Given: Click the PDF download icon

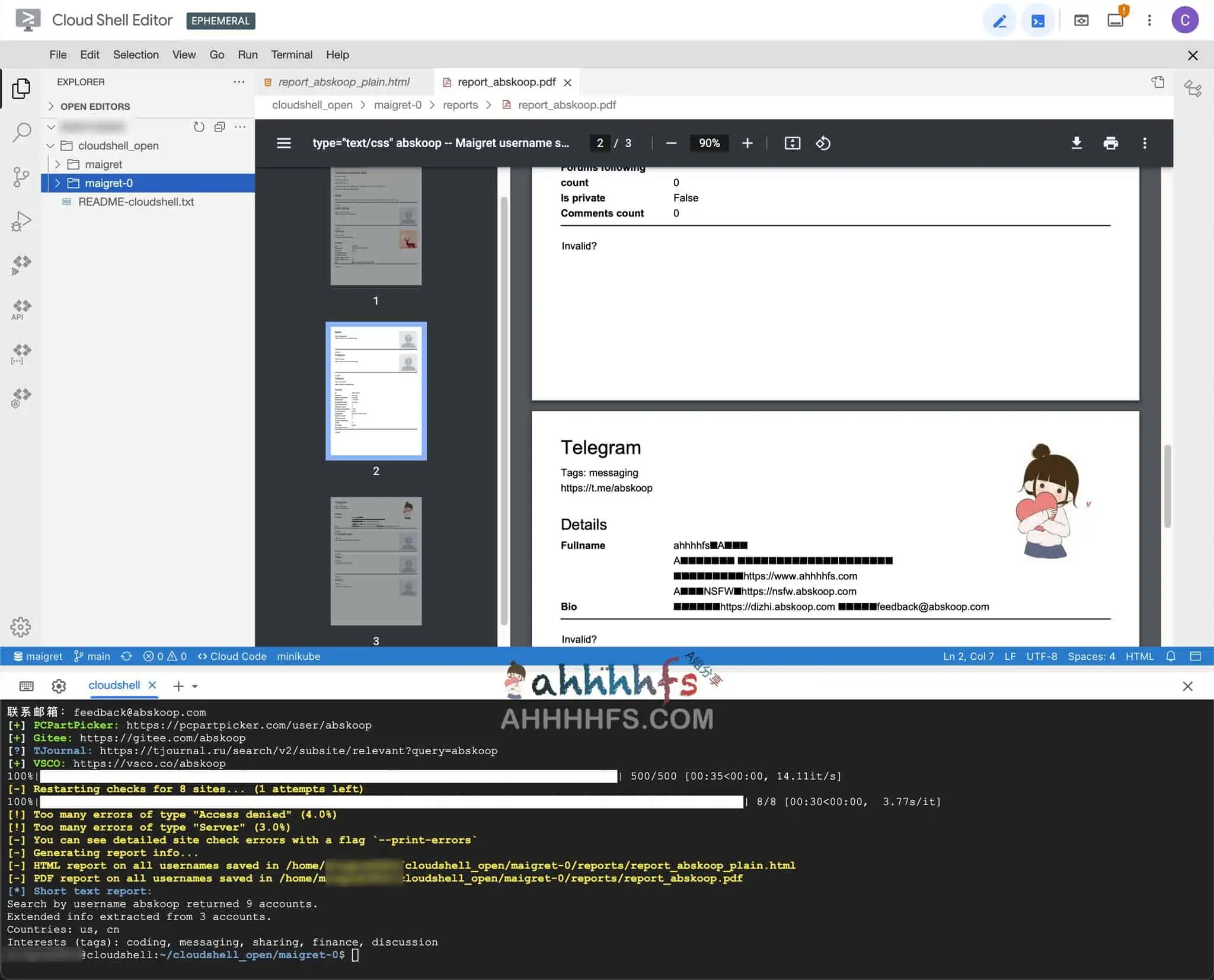Looking at the screenshot, I should [x=1076, y=143].
